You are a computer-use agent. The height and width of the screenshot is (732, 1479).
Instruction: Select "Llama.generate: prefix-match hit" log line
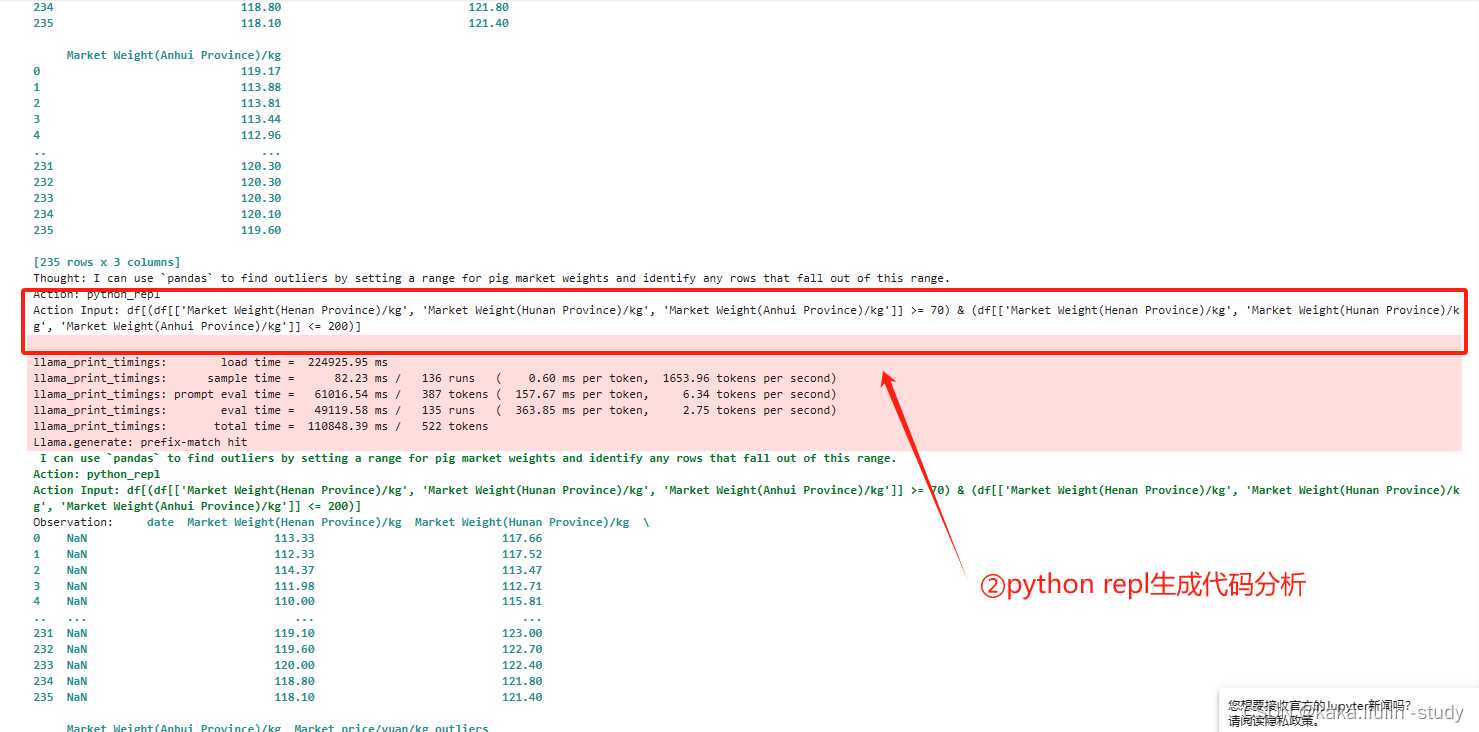click(140, 442)
